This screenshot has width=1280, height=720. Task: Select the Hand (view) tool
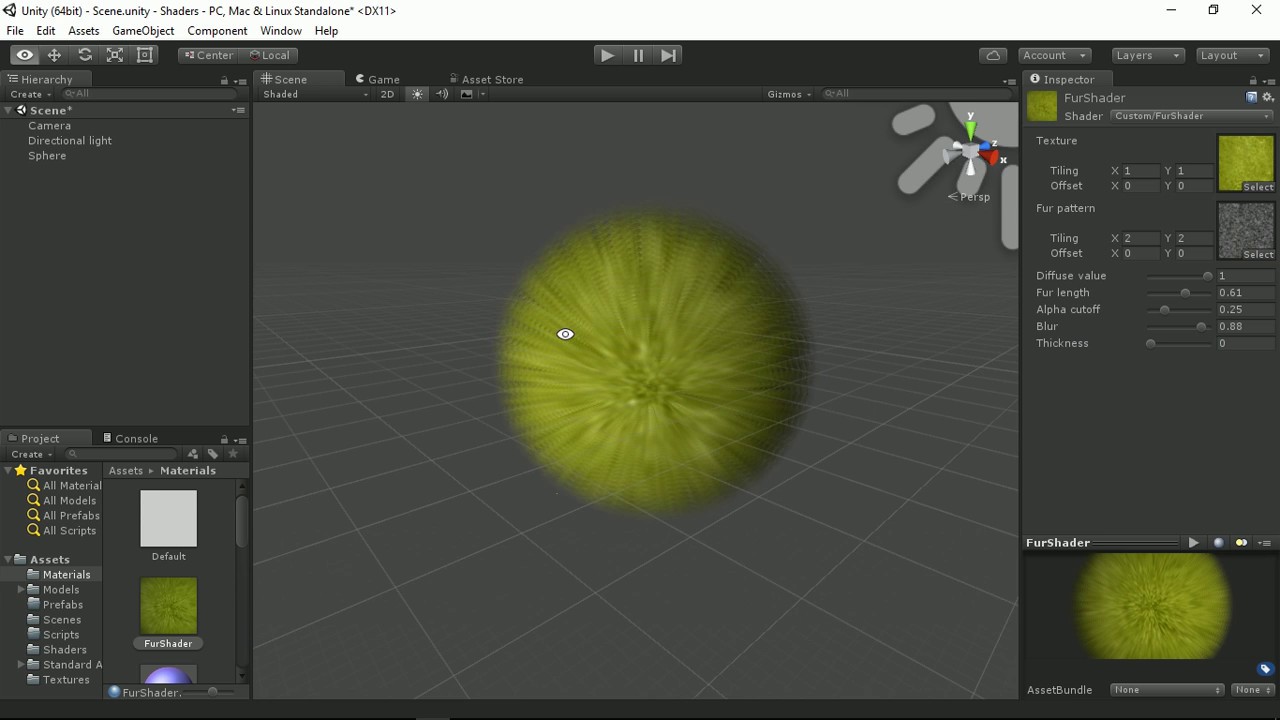pyautogui.click(x=25, y=55)
